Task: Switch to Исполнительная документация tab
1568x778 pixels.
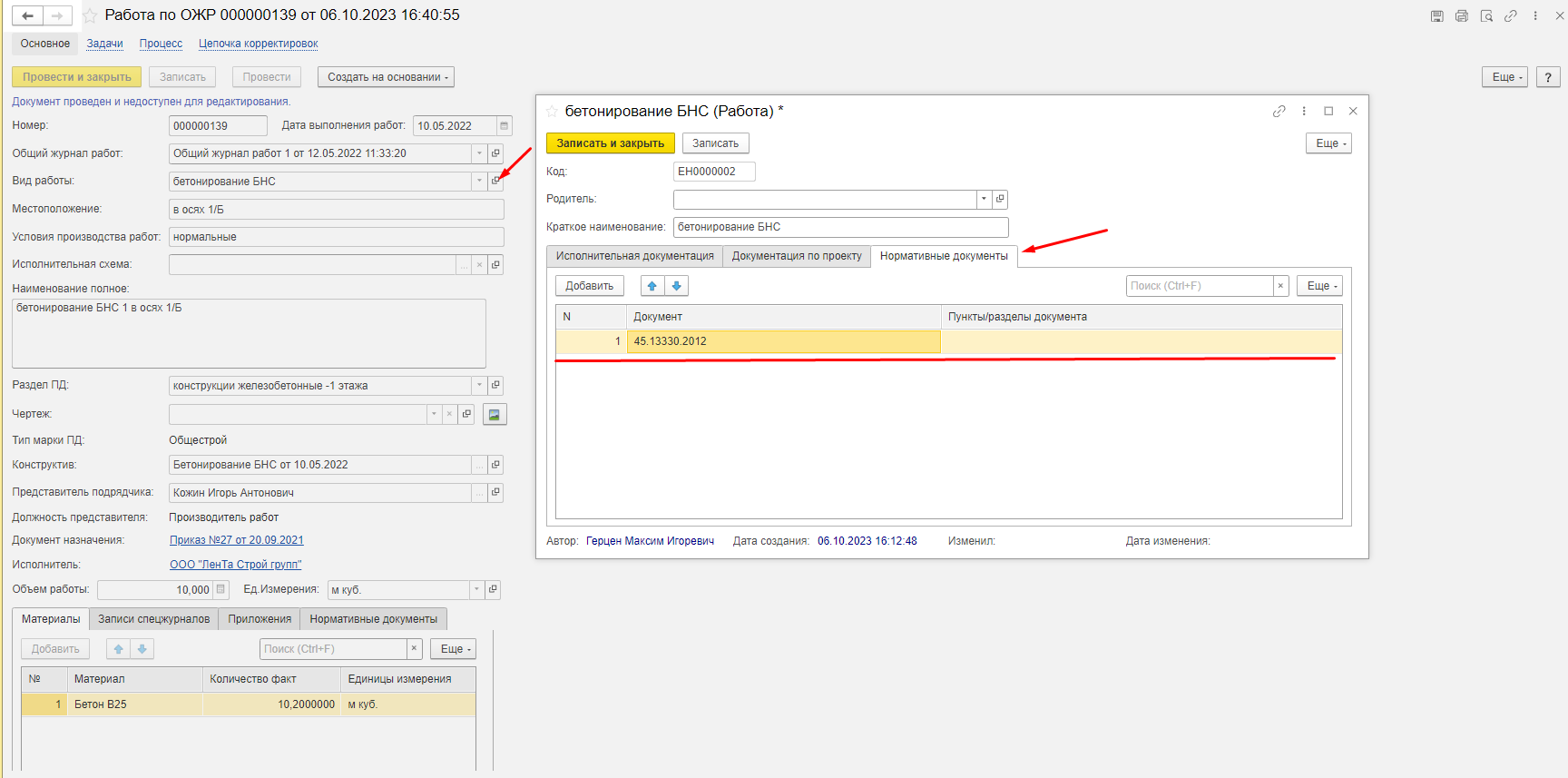Action: click(634, 256)
